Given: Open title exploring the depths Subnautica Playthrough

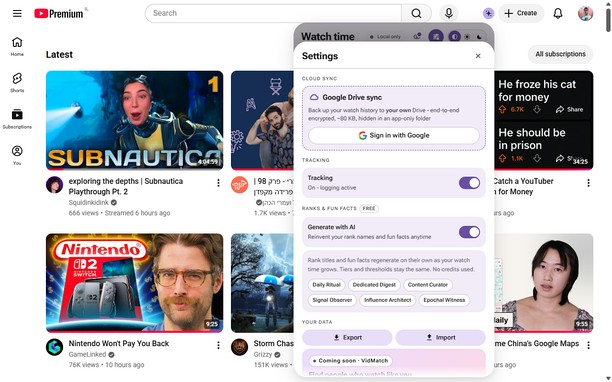Looking at the screenshot, I should tap(126, 187).
